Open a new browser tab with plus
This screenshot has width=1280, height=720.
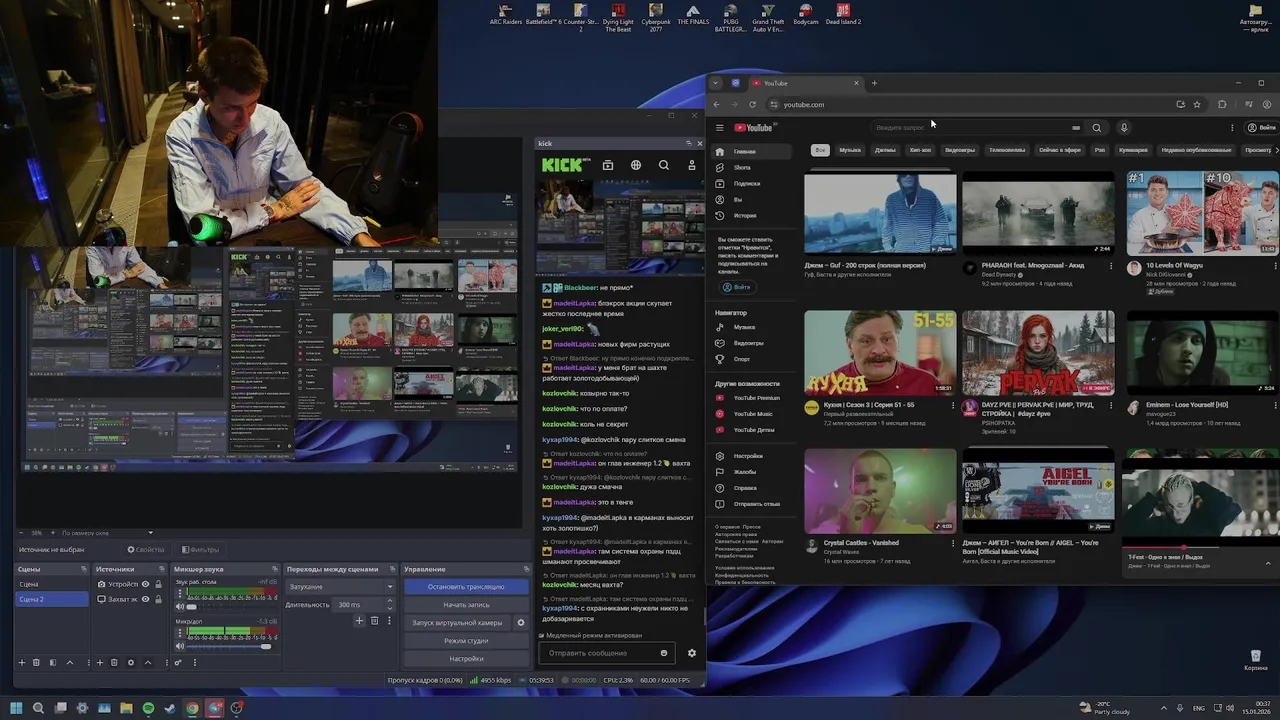pyautogui.click(x=874, y=83)
